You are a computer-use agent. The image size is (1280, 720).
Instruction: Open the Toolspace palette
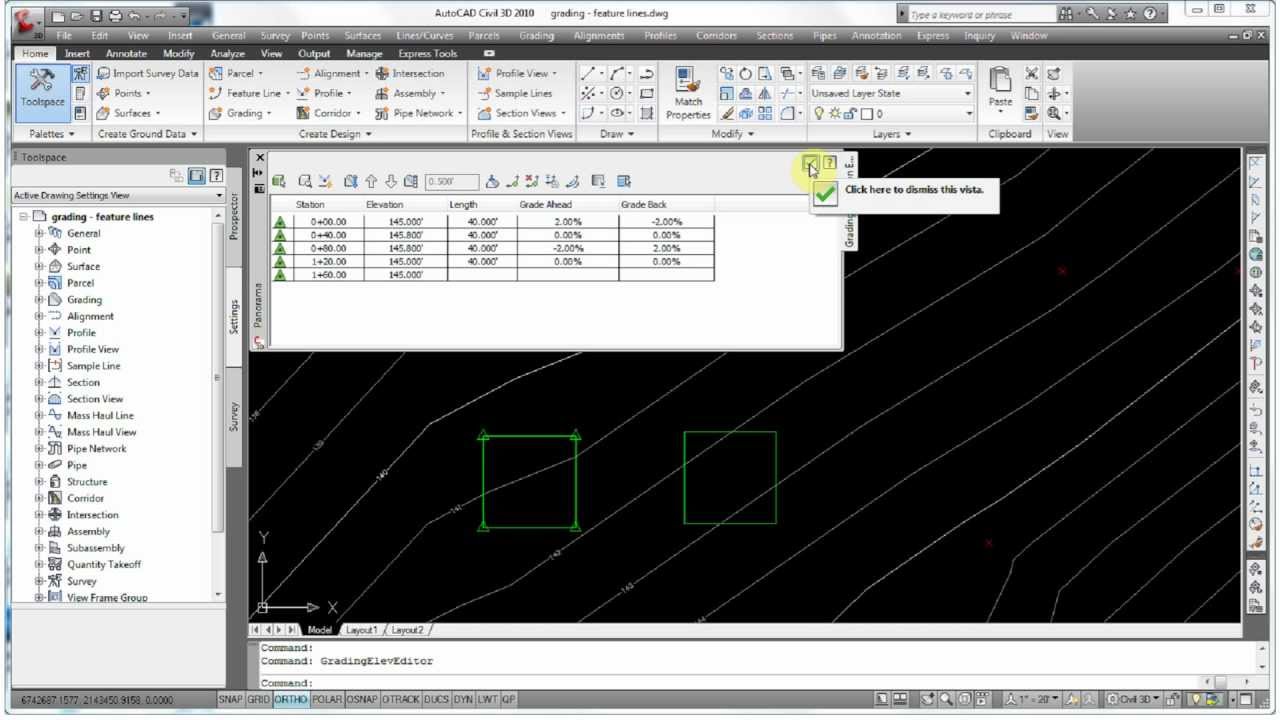41,90
